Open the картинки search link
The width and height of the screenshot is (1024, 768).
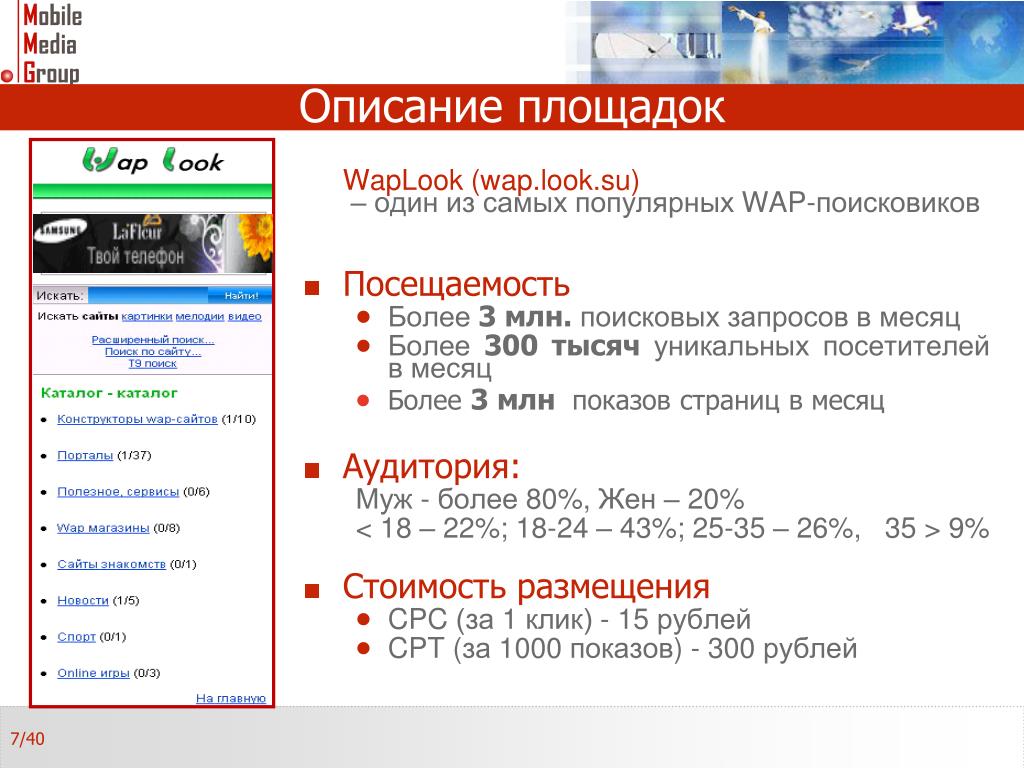click(146, 316)
